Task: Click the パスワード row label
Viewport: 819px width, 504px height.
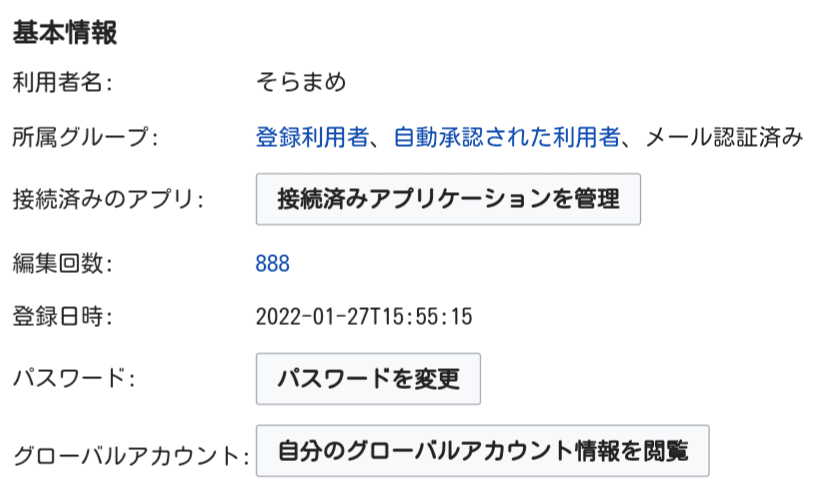Action: pos(74,379)
